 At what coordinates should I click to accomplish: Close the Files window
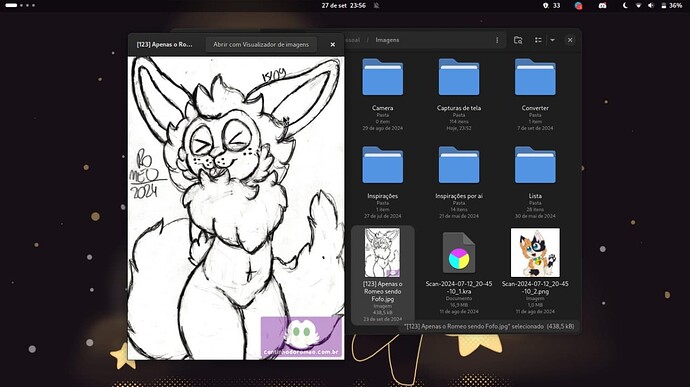[570, 40]
